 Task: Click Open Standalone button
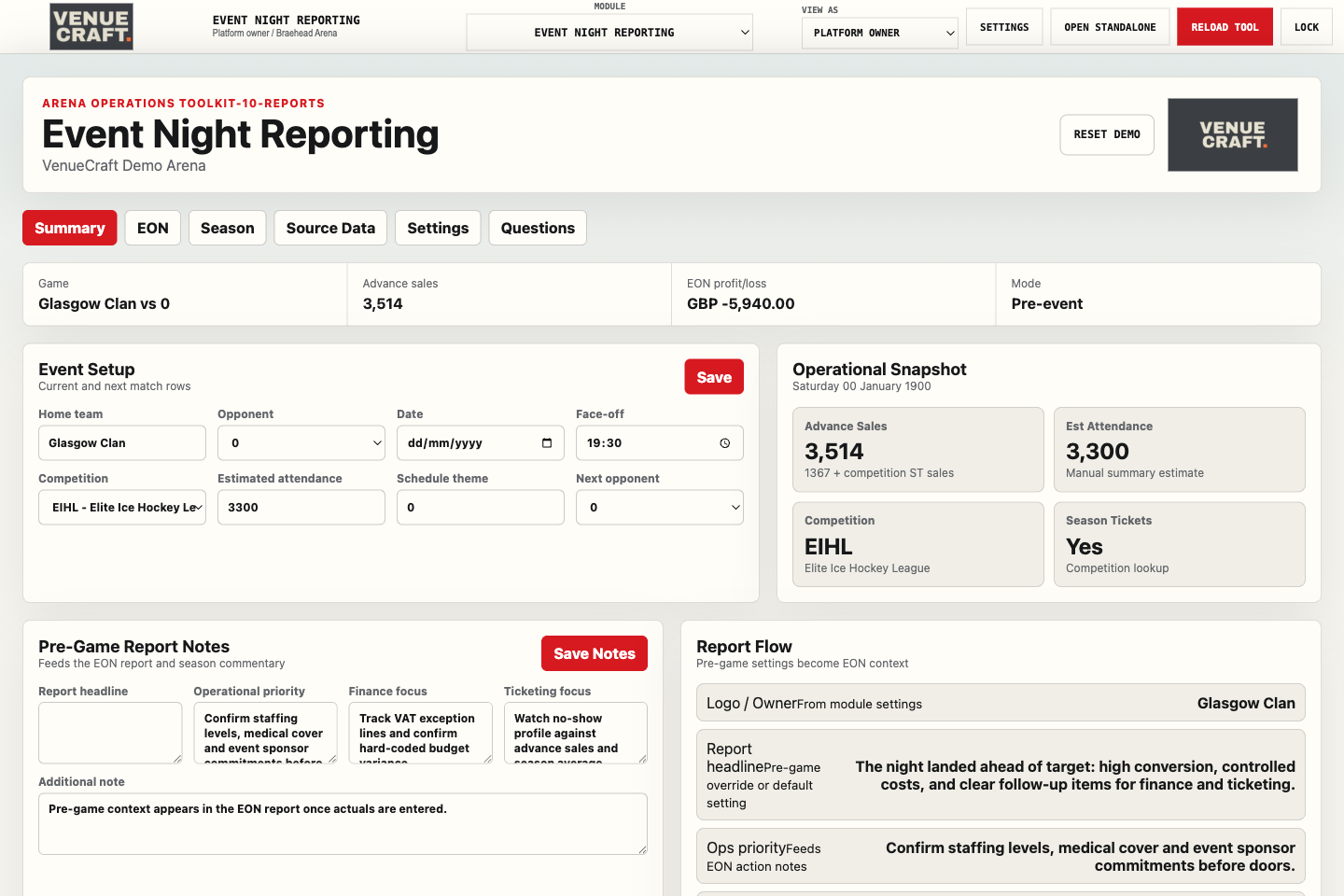pos(1110,27)
